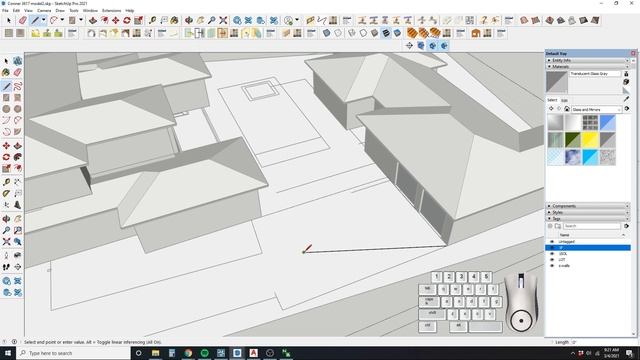Select the Circle tool in left toolbar
Image resolution: width=640 pixels, height=360 pixels.
coord(6,109)
